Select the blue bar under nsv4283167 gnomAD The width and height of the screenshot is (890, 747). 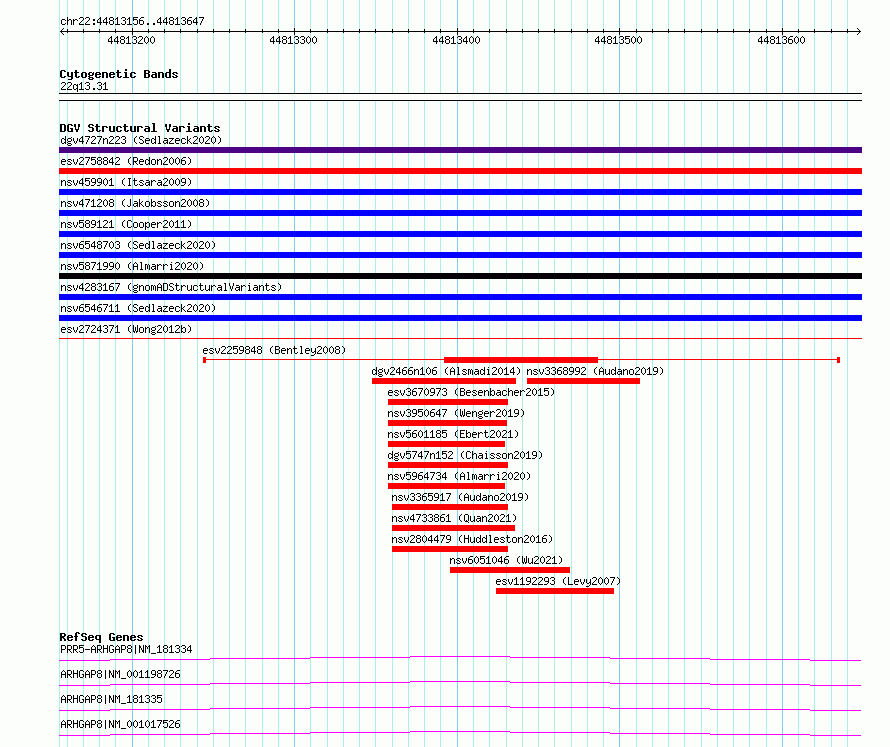(x=460, y=297)
